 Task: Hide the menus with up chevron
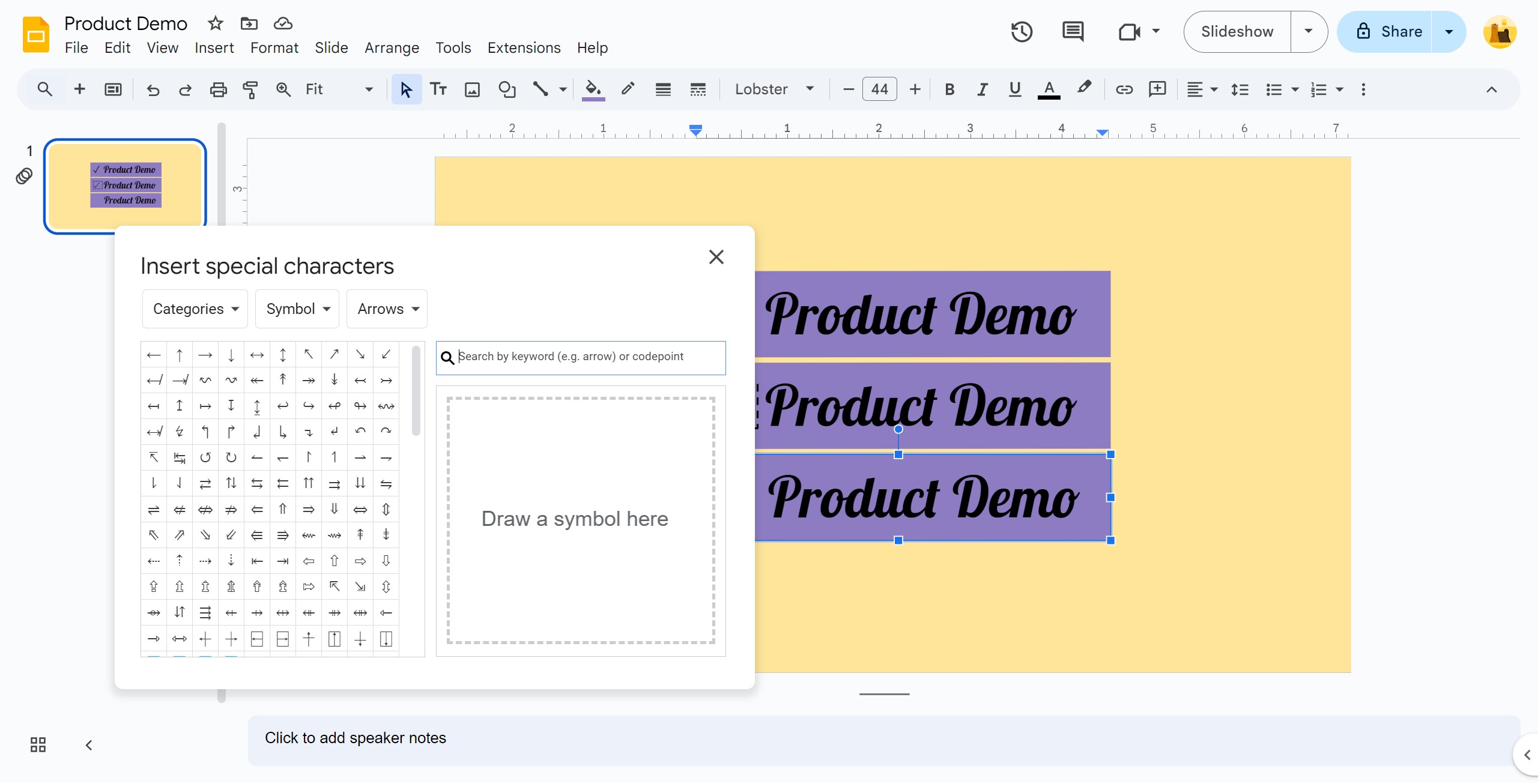[1491, 89]
